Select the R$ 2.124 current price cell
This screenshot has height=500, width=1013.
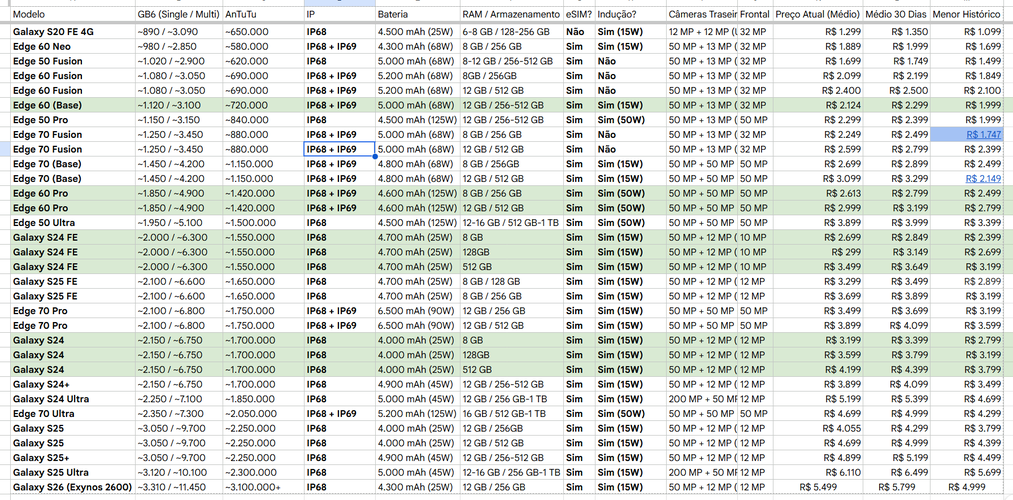pos(818,105)
